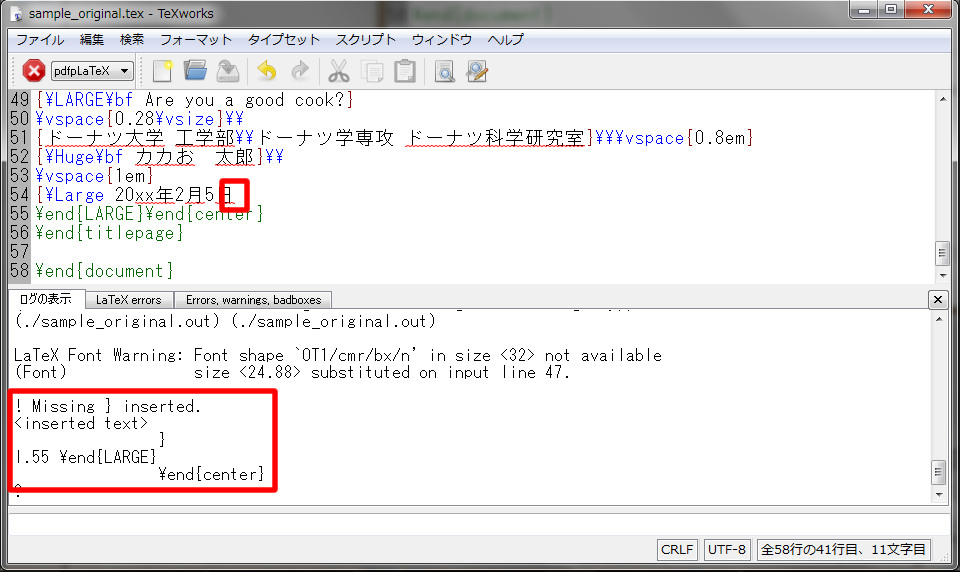Open the ウィンドウ menu

click(441, 40)
